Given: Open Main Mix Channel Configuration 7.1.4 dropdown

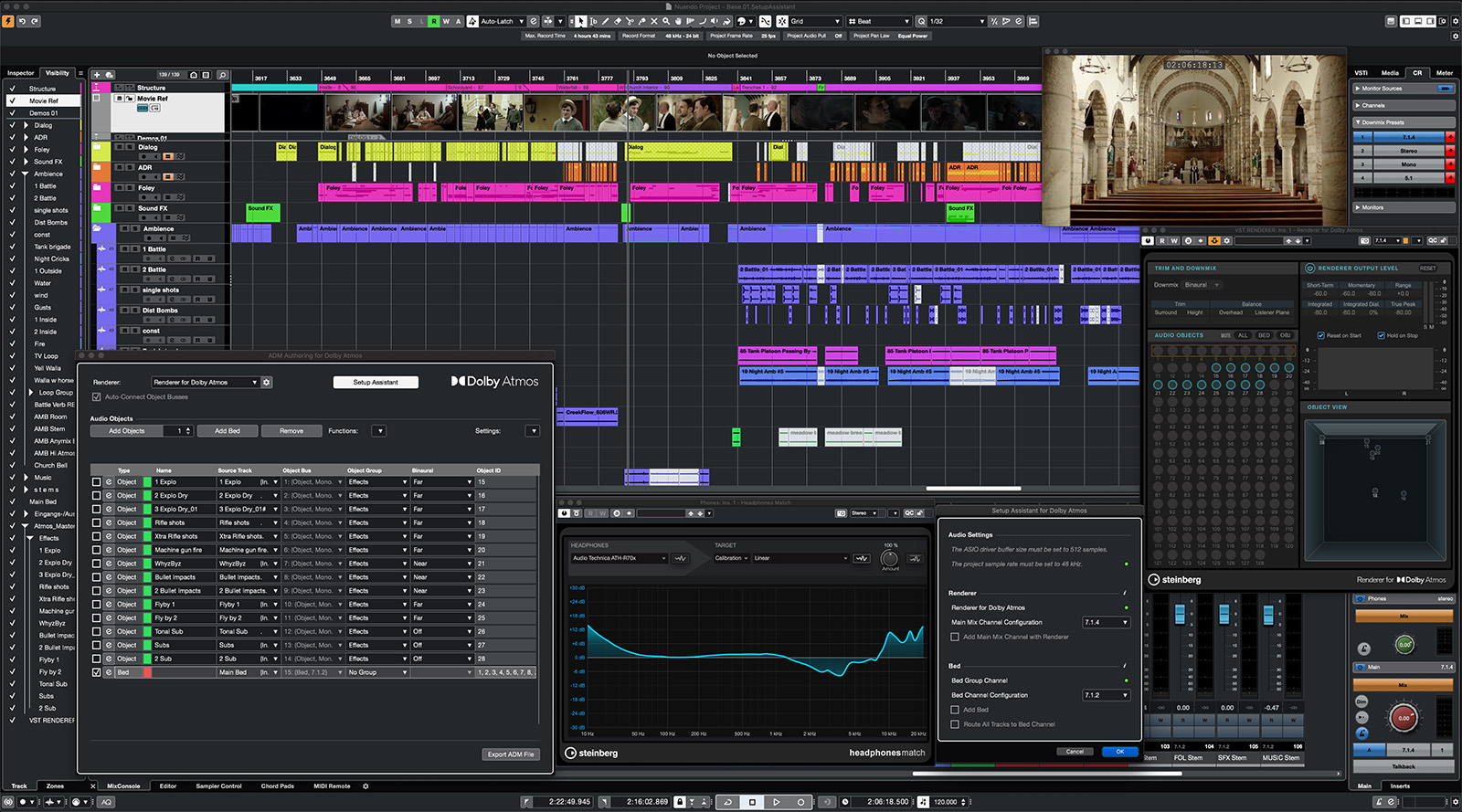Looking at the screenshot, I should tap(1107, 623).
